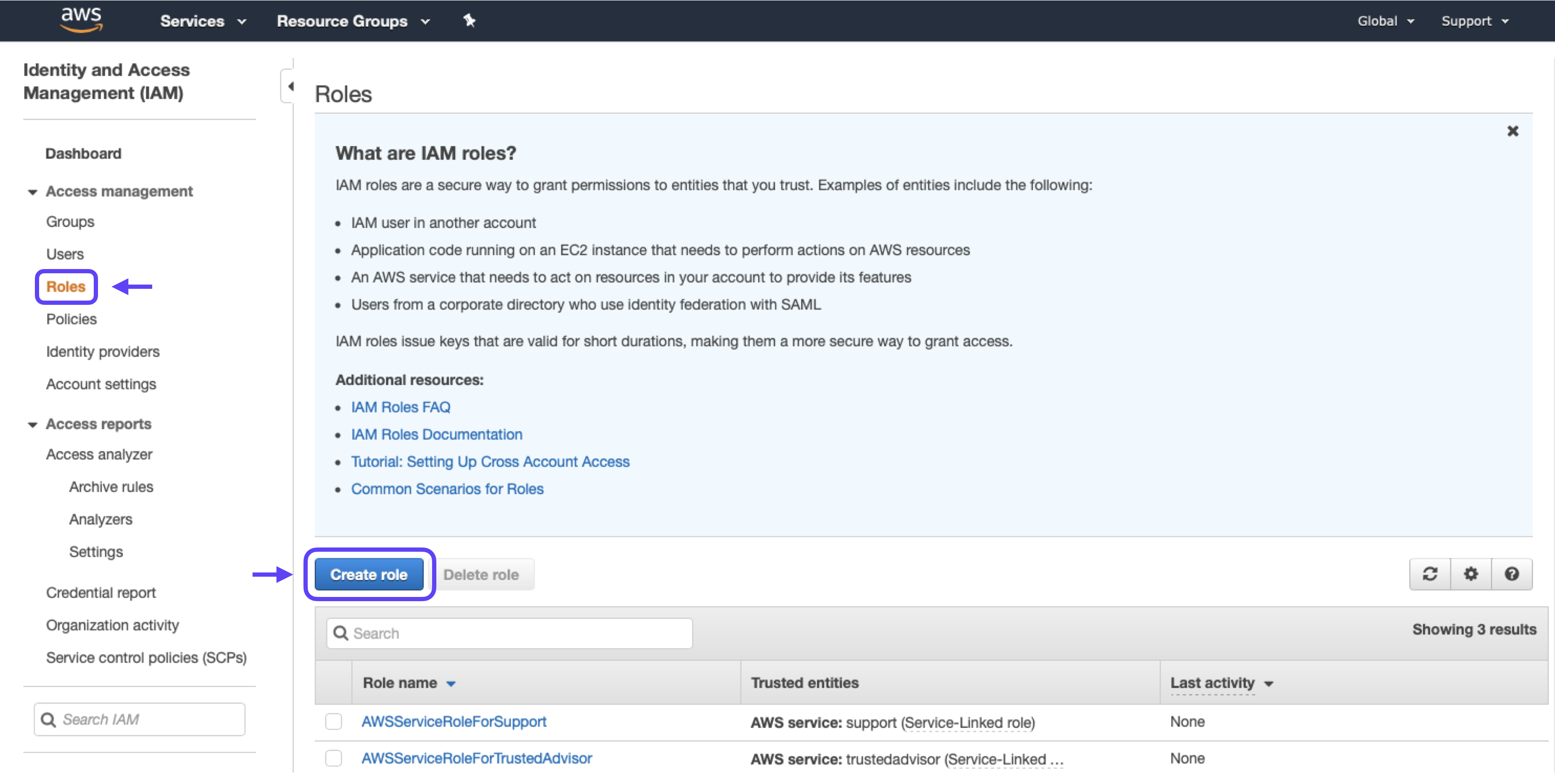Click the pin shortcut icon in top bar
1555x784 pixels.
point(469,21)
